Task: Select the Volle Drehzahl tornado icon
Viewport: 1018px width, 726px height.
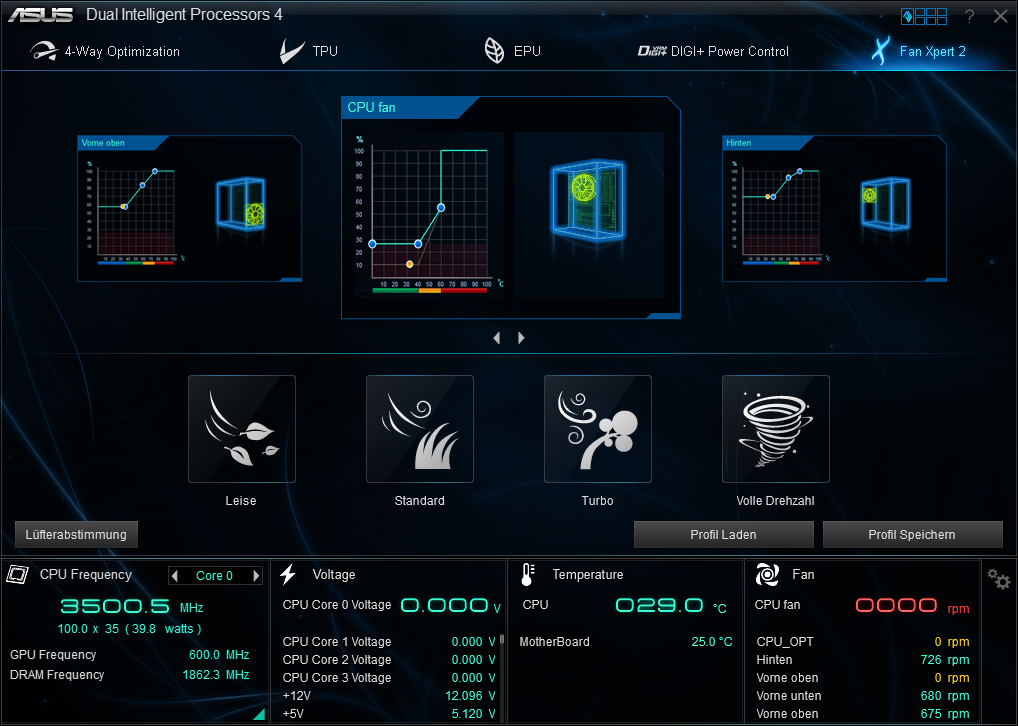Action: pos(775,429)
